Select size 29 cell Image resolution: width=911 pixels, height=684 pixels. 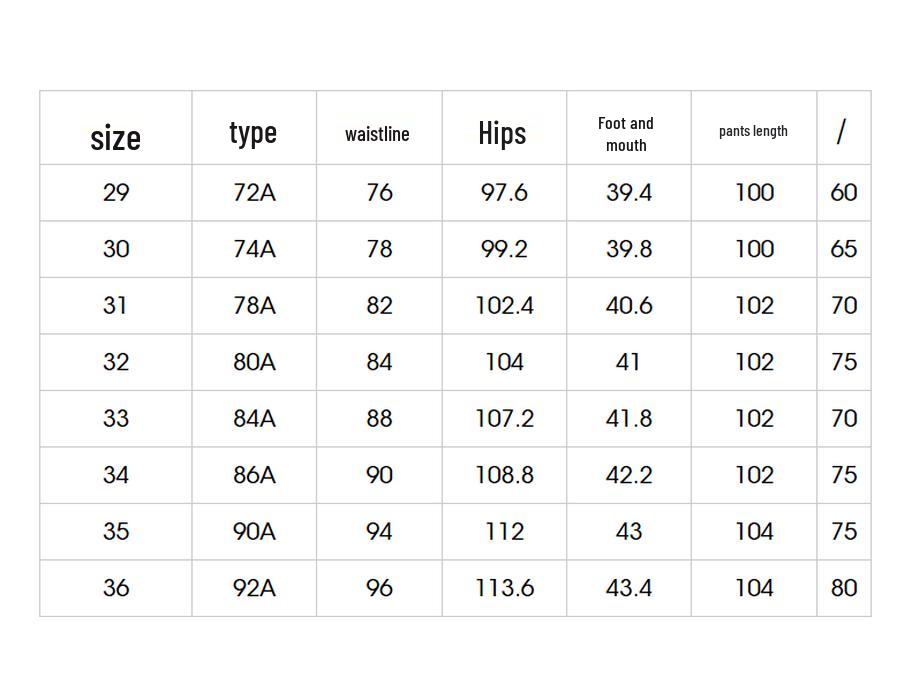116,192
